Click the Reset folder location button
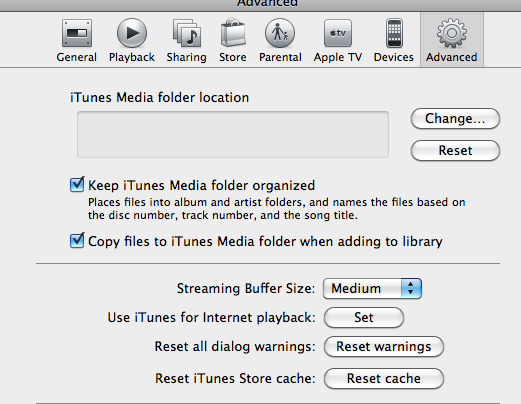 click(455, 150)
